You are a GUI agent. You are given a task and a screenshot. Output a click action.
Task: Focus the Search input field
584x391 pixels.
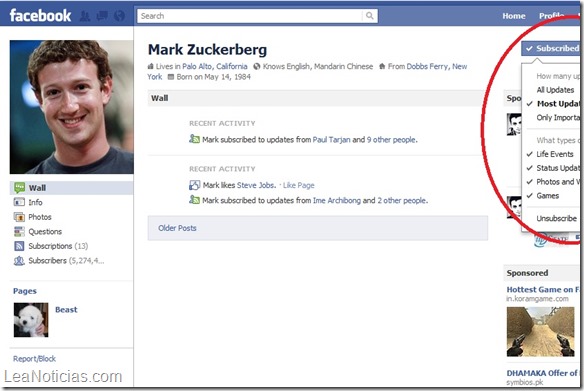click(250, 16)
